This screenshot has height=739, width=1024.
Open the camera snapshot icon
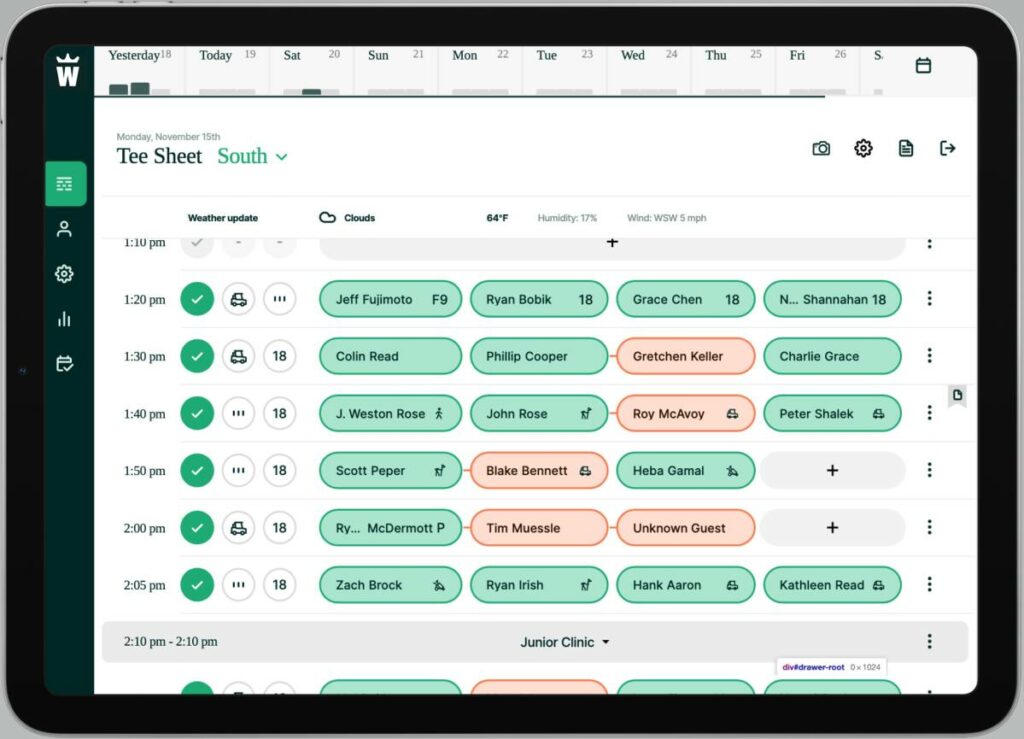pos(821,148)
